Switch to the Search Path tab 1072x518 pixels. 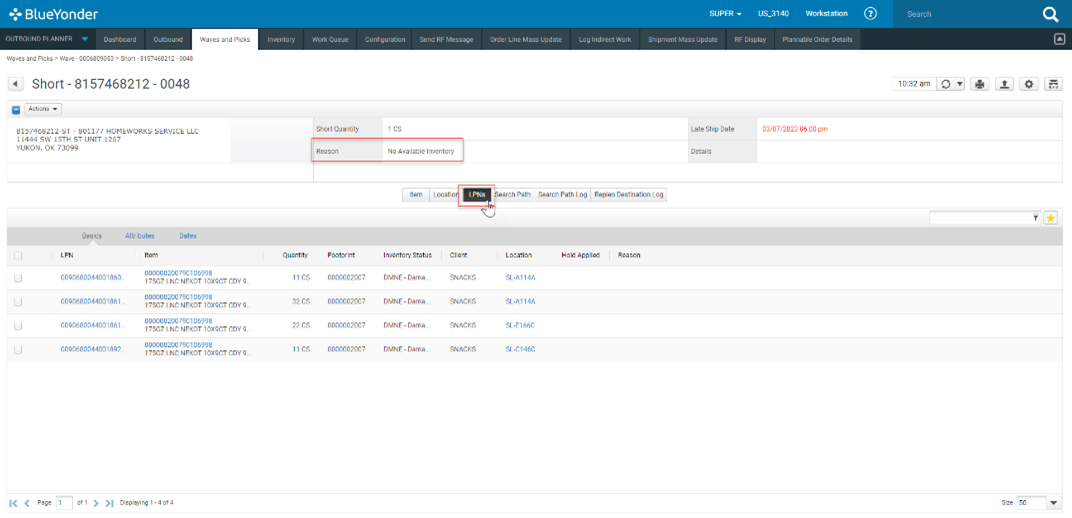(512, 194)
